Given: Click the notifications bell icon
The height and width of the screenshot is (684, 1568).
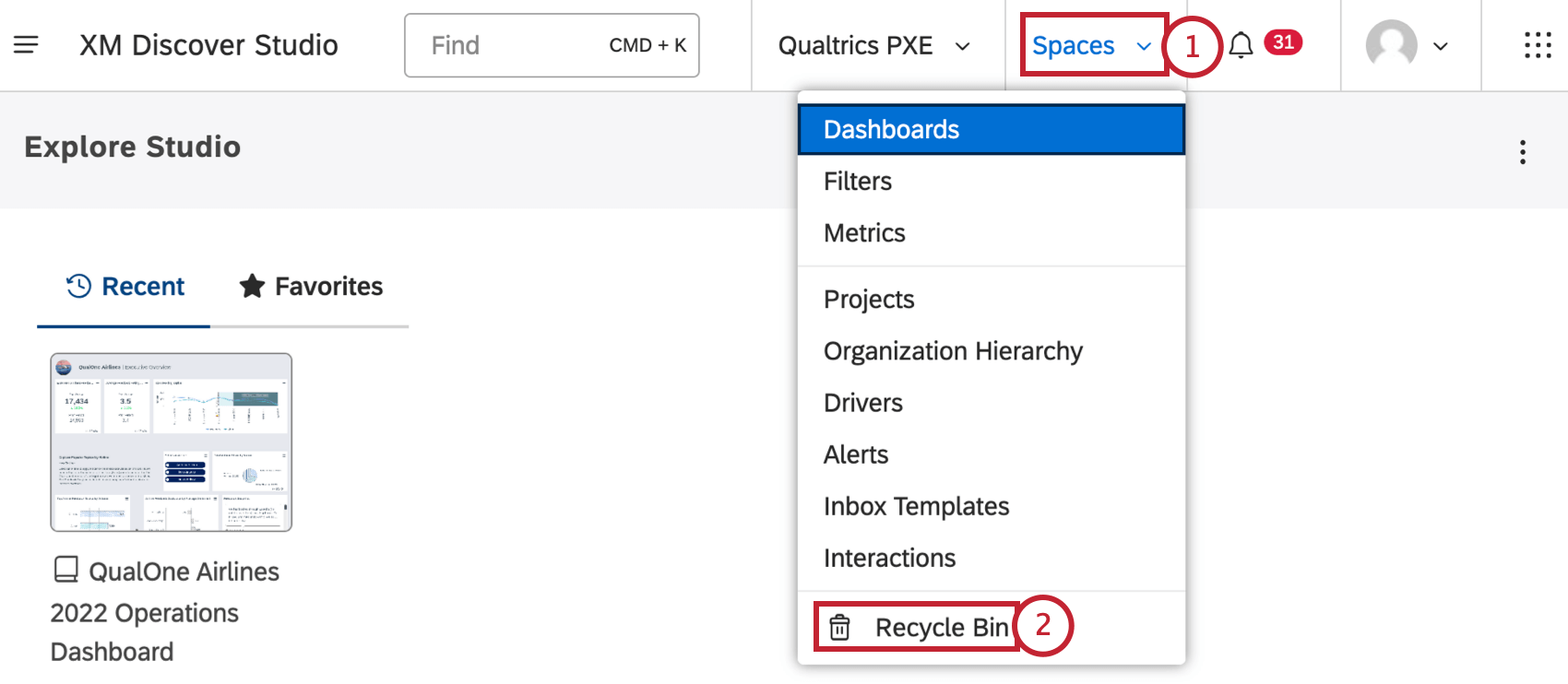Looking at the screenshot, I should click(1241, 45).
